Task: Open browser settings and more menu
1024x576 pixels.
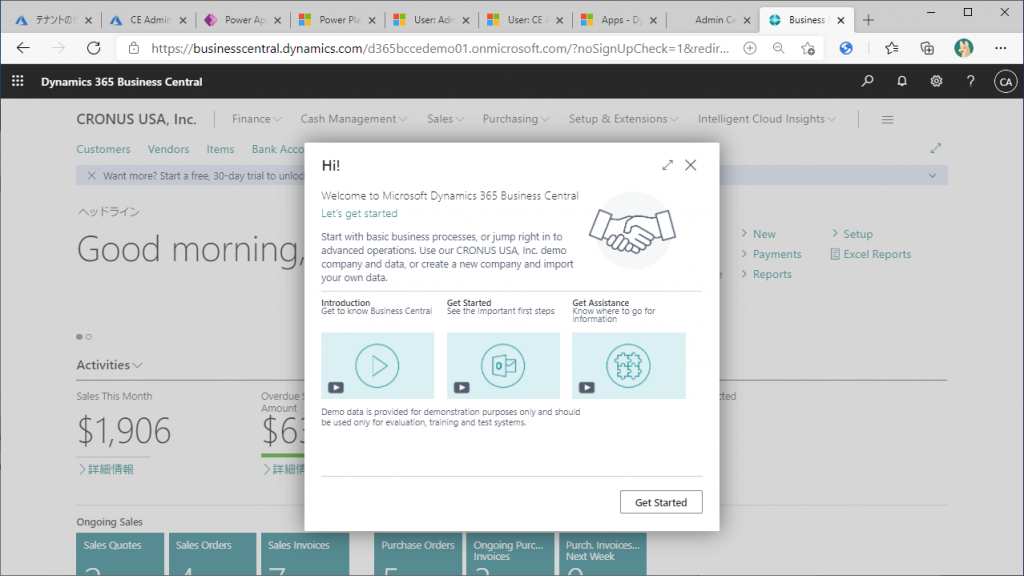Action: click(x=1000, y=48)
